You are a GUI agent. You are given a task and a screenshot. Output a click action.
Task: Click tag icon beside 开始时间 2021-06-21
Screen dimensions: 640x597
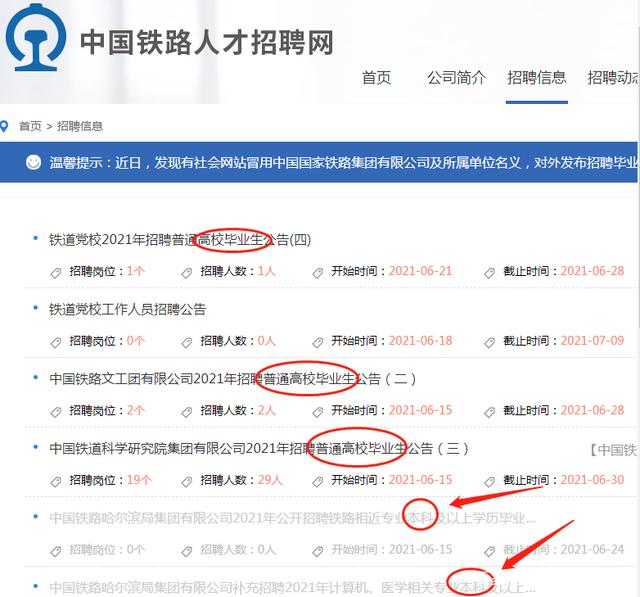point(318,272)
